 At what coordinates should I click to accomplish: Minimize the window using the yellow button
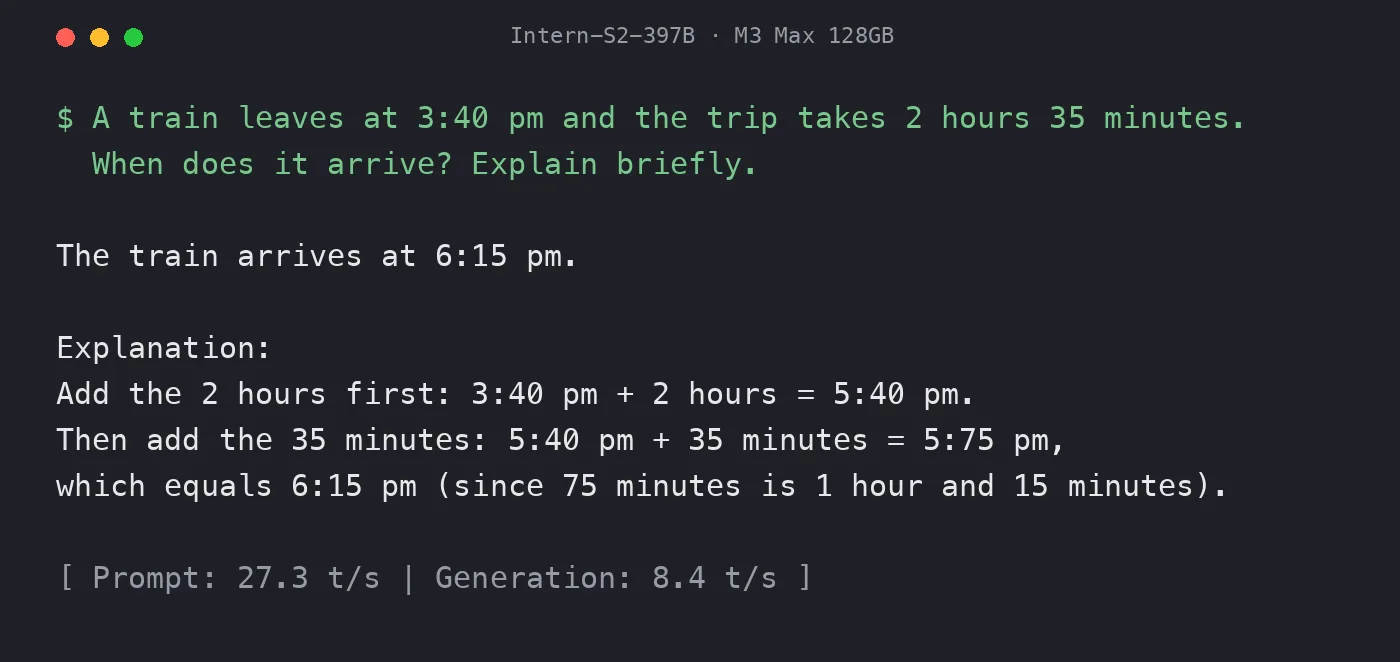pyautogui.click(x=100, y=37)
